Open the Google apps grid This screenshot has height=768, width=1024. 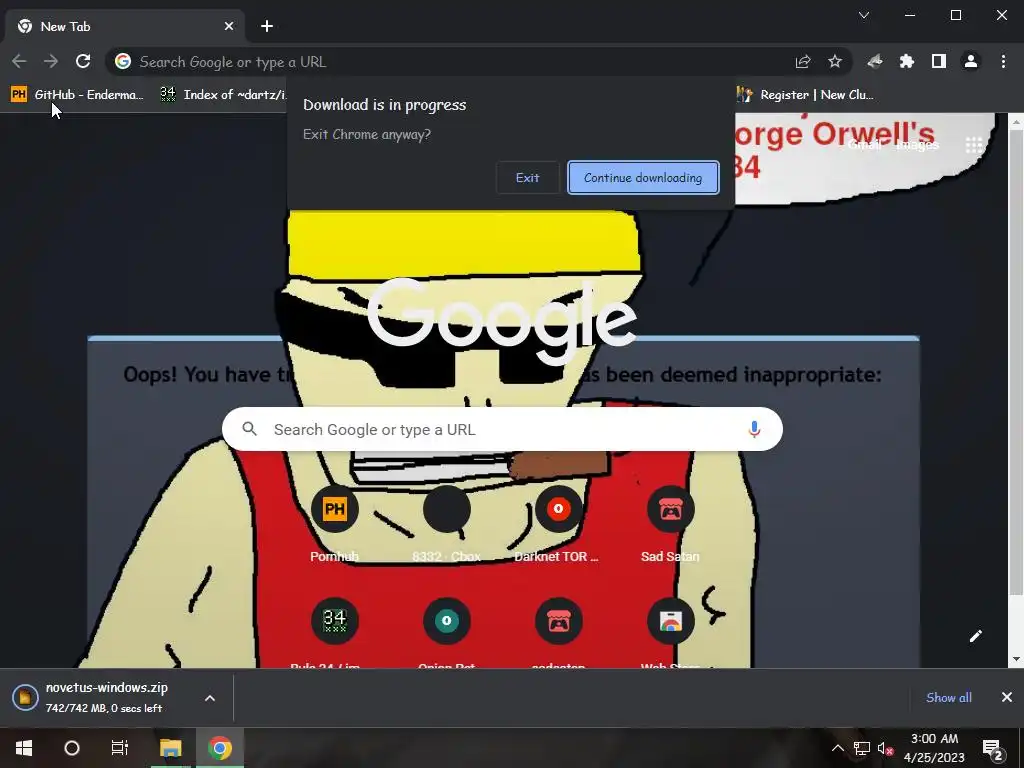tap(974, 145)
